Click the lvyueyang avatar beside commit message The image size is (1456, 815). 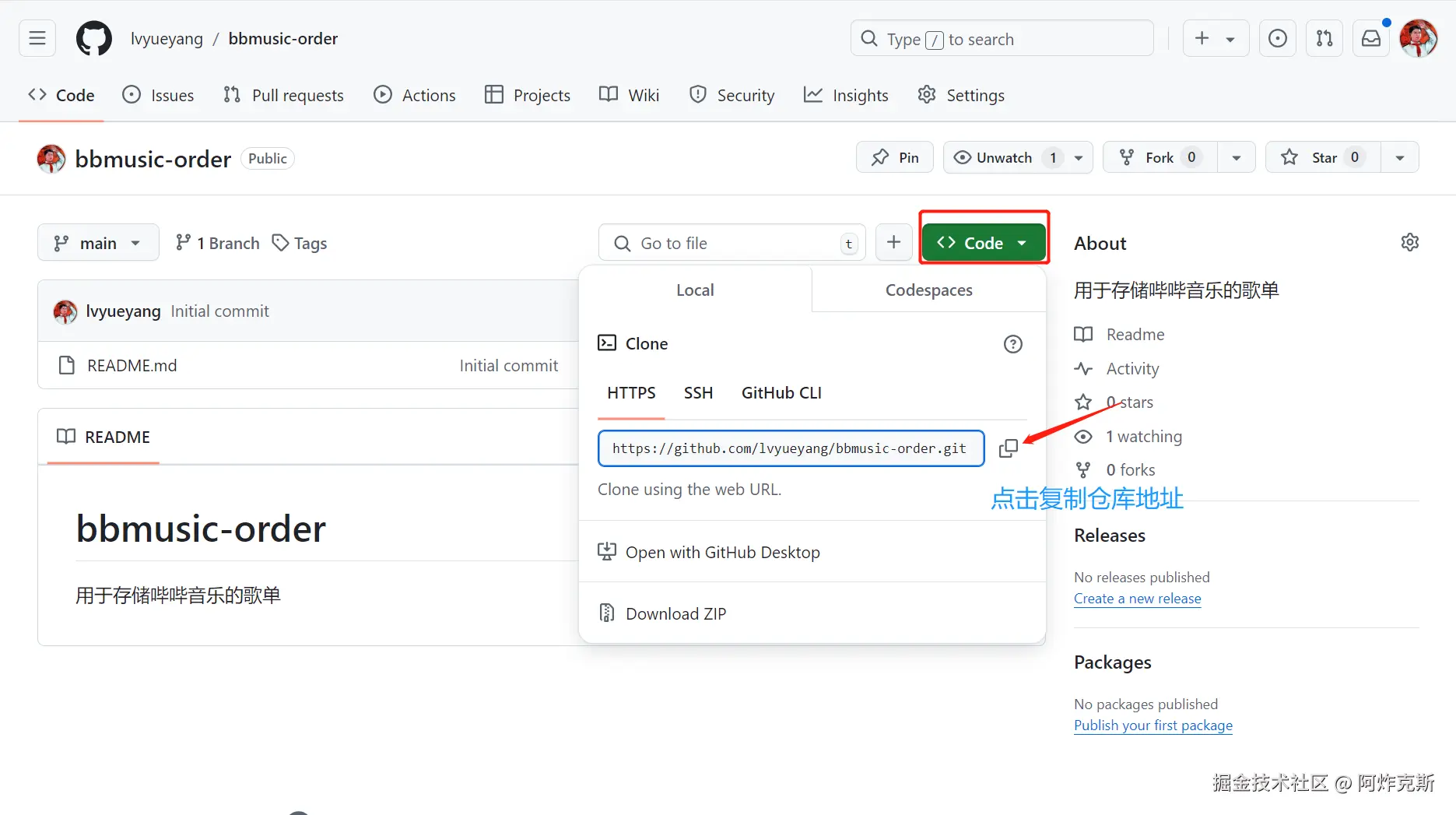pos(65,311)
